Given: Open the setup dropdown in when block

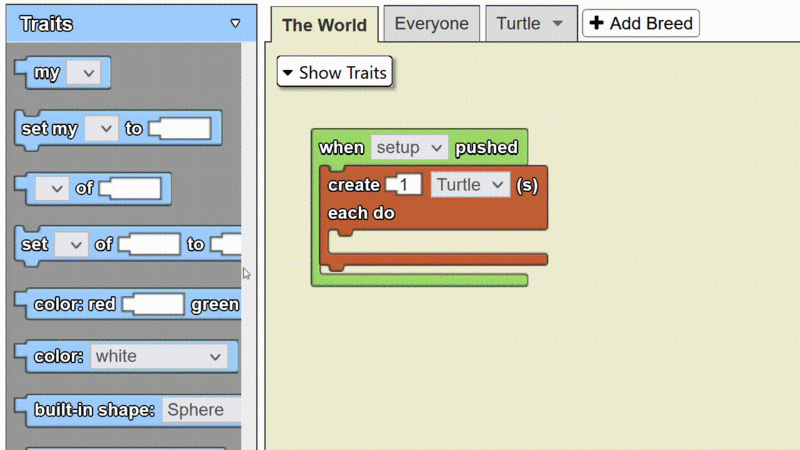Looking at the screenshot, I should [409, 147].
